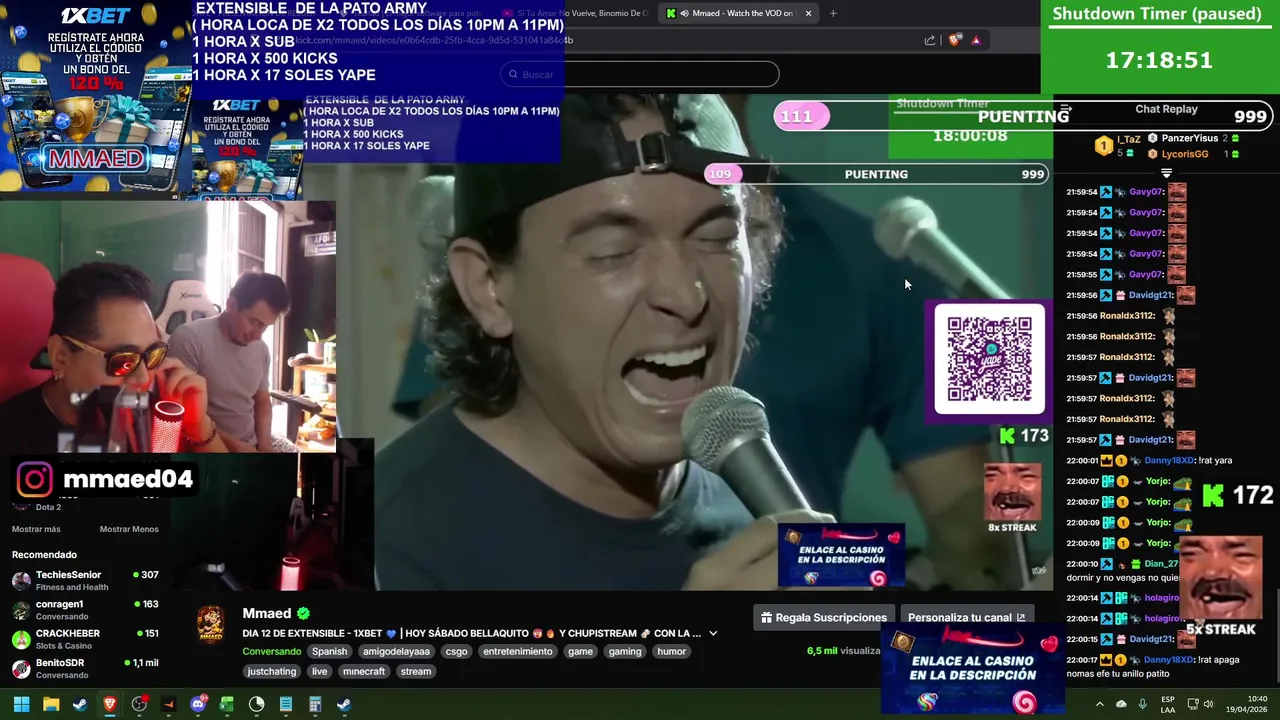This screenshot has width=1280, height=720.
Task: Click the Regala Suscripciones button
Action: tap(823, 617)
